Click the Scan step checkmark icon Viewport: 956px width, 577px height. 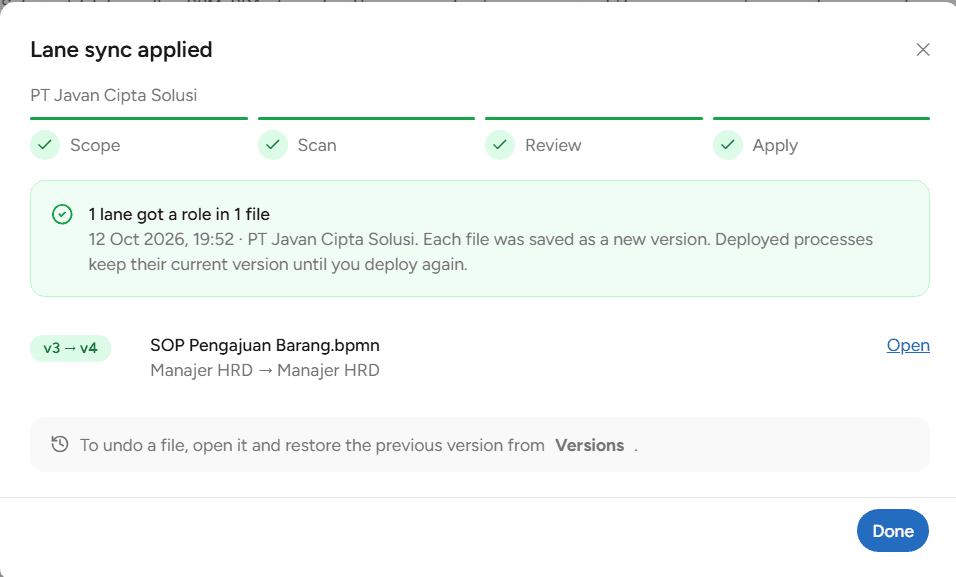273,145
